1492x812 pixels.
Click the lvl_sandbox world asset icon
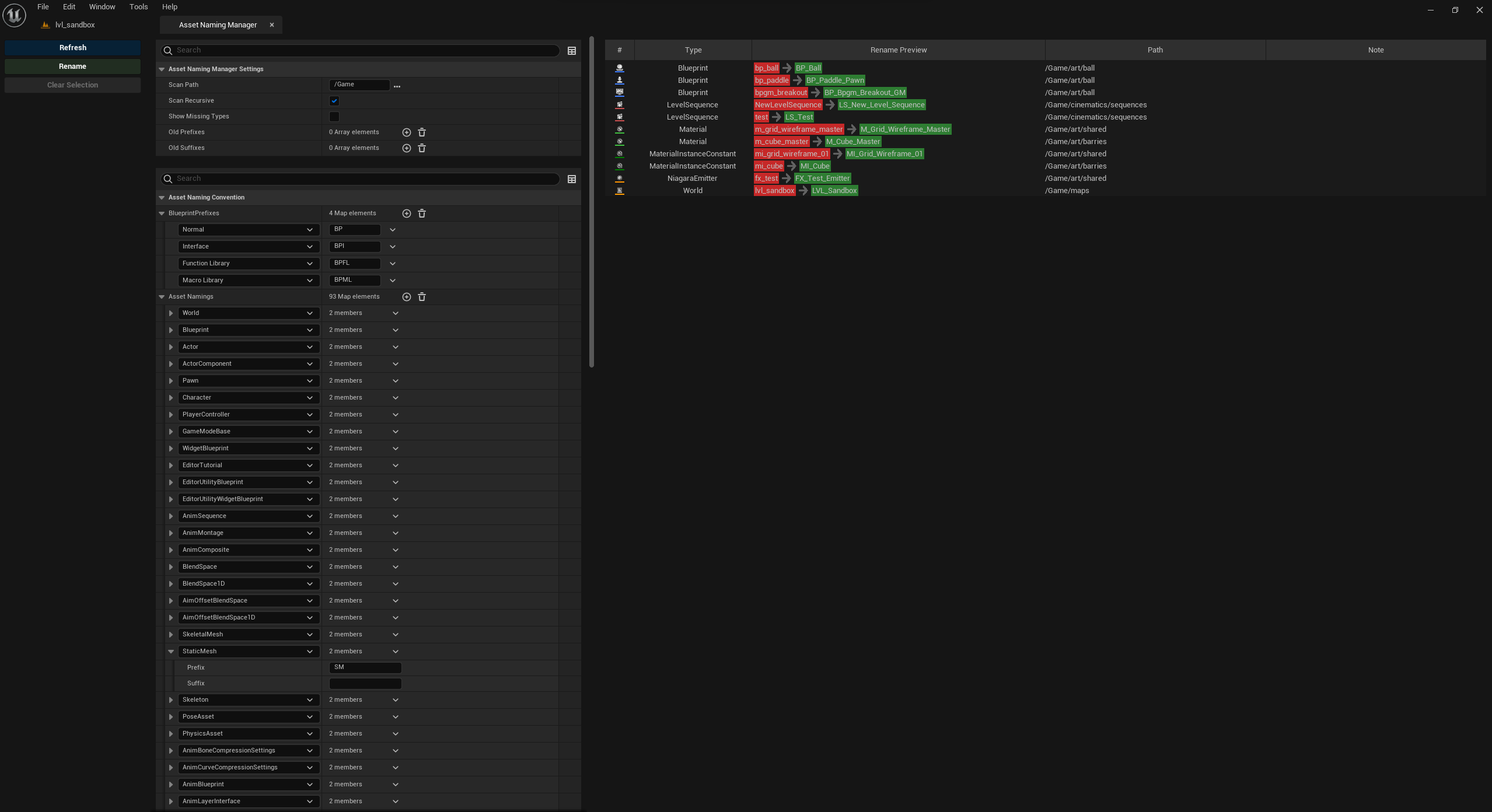[620, 191]
